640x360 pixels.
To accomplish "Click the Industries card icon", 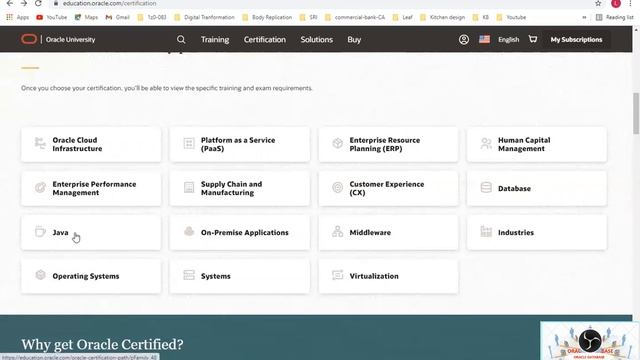I will tap(486, 231).
